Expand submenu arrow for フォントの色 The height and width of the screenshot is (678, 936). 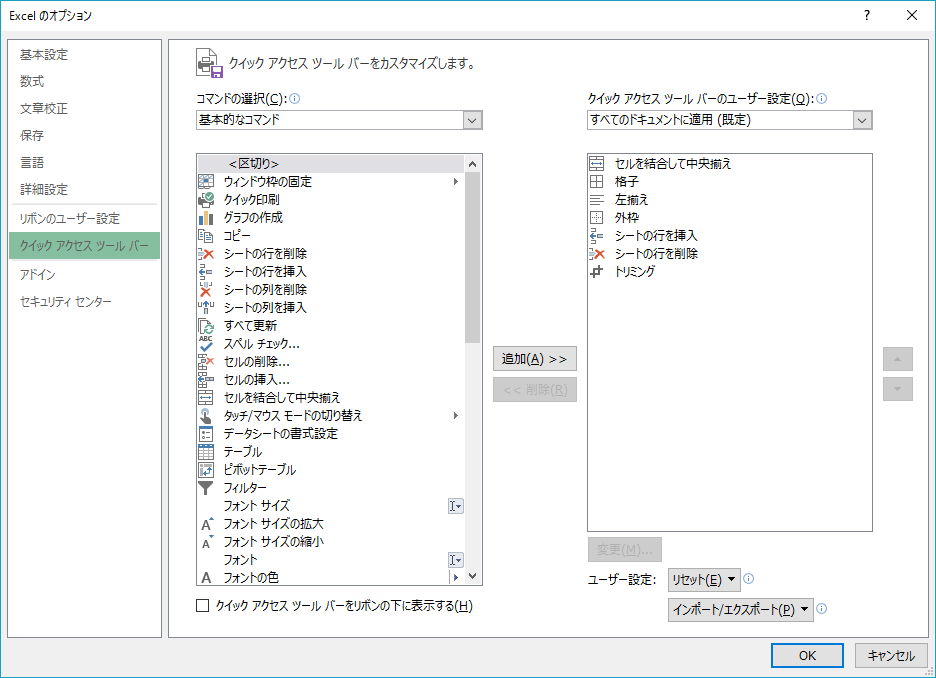tap(455, 578)
